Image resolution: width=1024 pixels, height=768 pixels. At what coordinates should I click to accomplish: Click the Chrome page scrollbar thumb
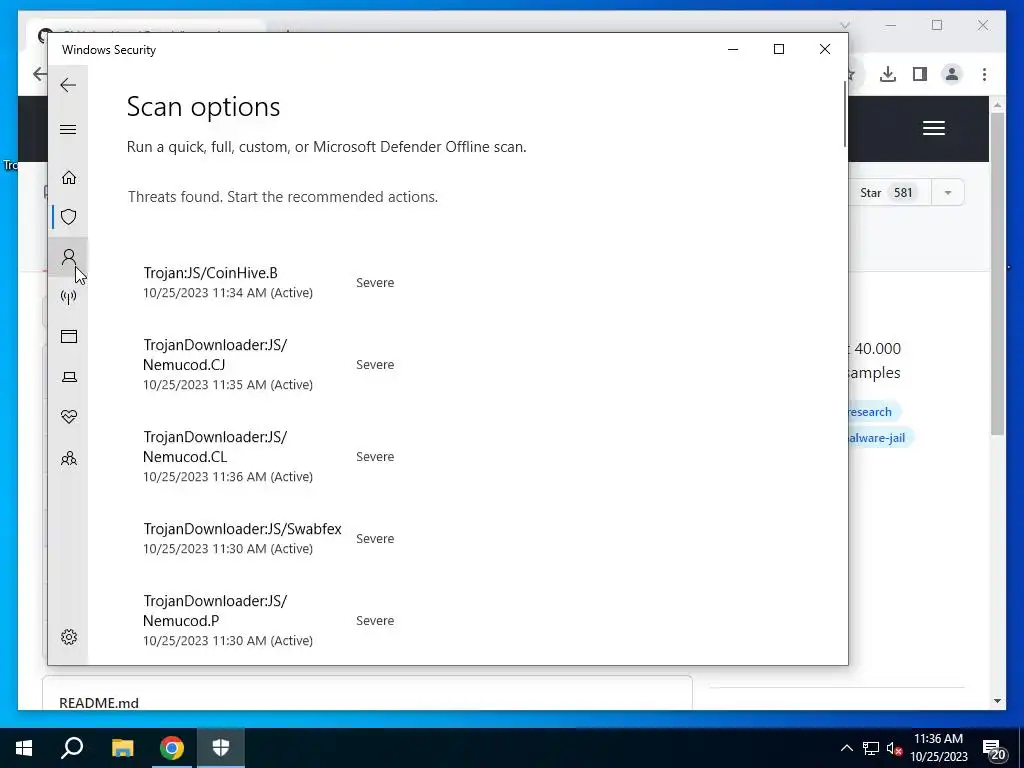(x=997, y=273)
